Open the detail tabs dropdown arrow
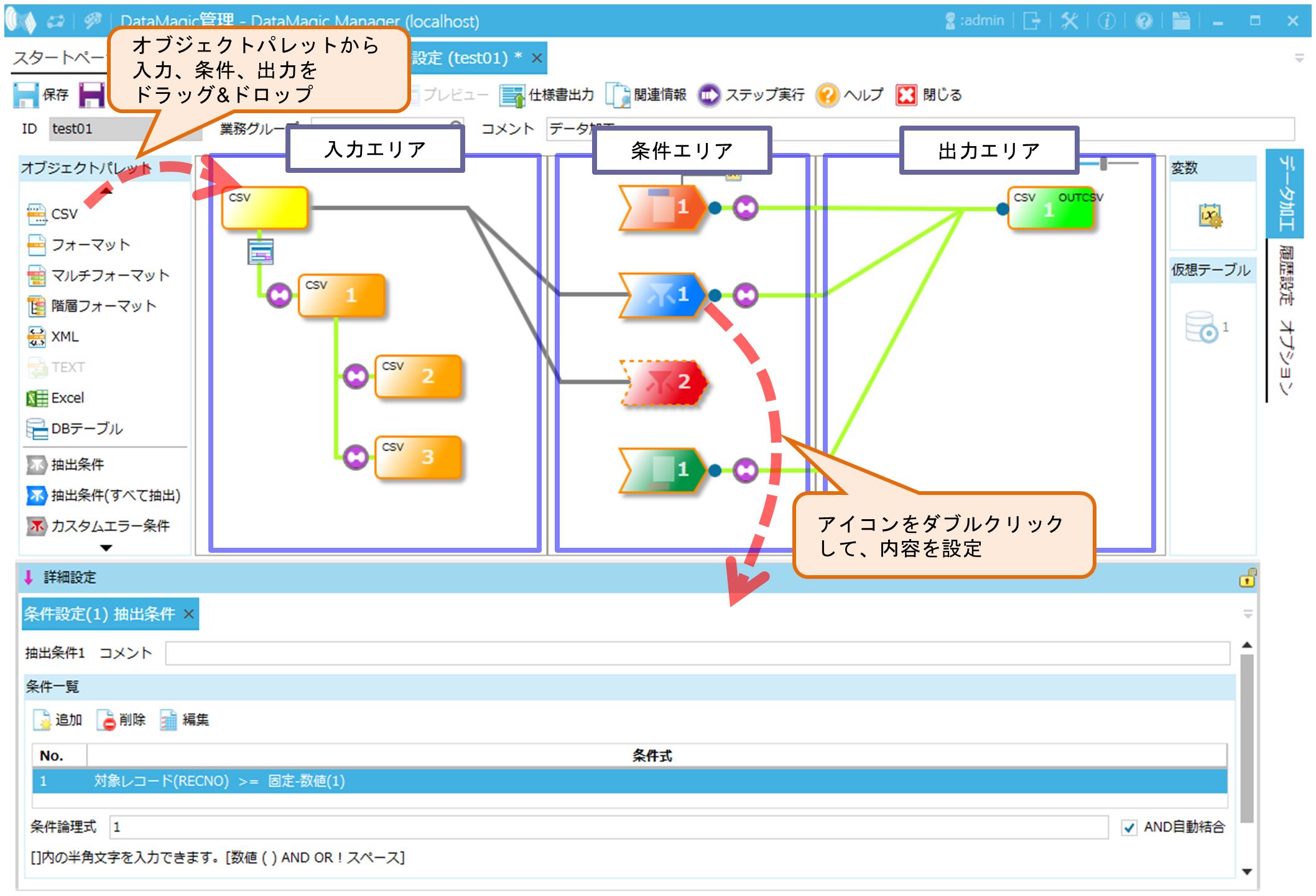Image resolution: width=1316 pixels, height=896 pixels. 1248,614
